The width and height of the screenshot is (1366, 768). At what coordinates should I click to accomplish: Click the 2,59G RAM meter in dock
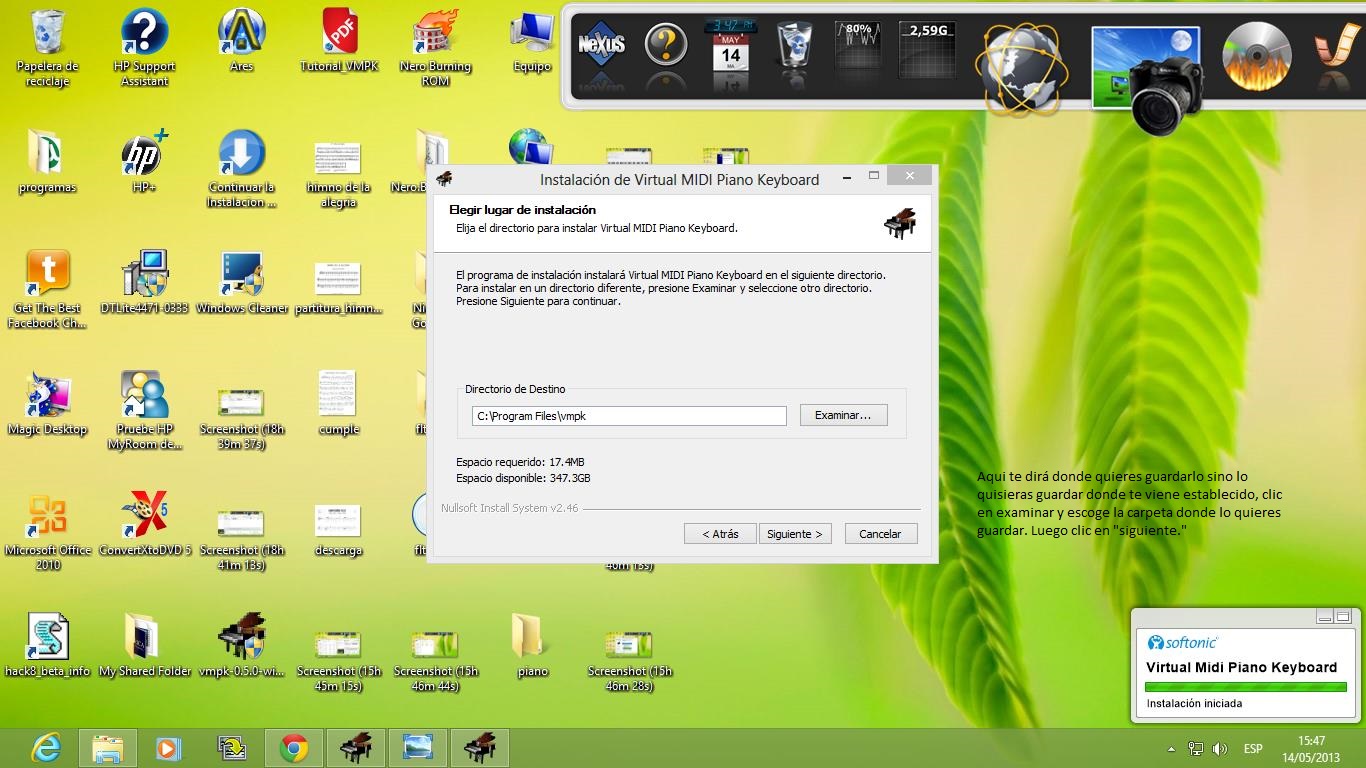point(926,47)
